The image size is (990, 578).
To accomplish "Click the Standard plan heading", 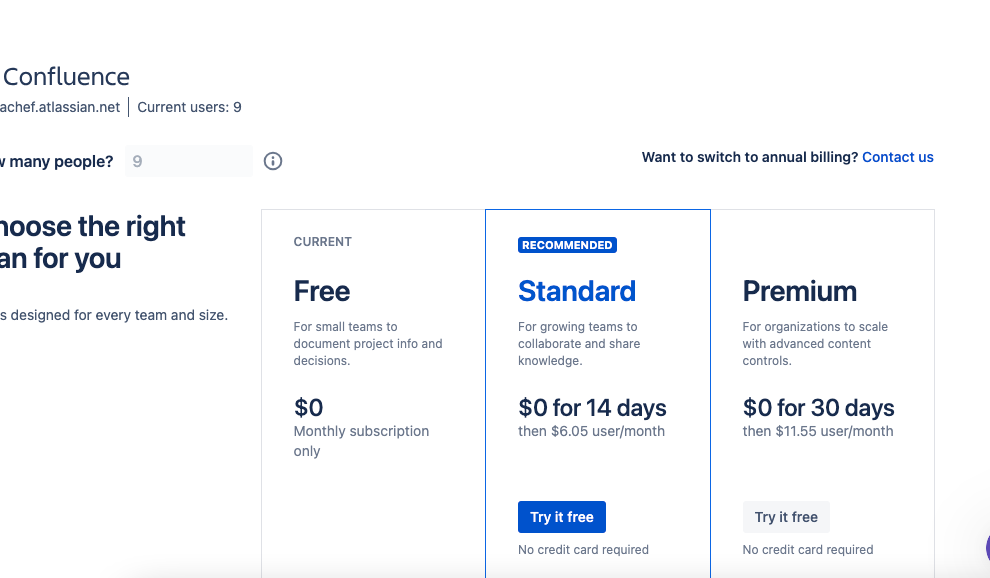I will [x=577, y=291].
